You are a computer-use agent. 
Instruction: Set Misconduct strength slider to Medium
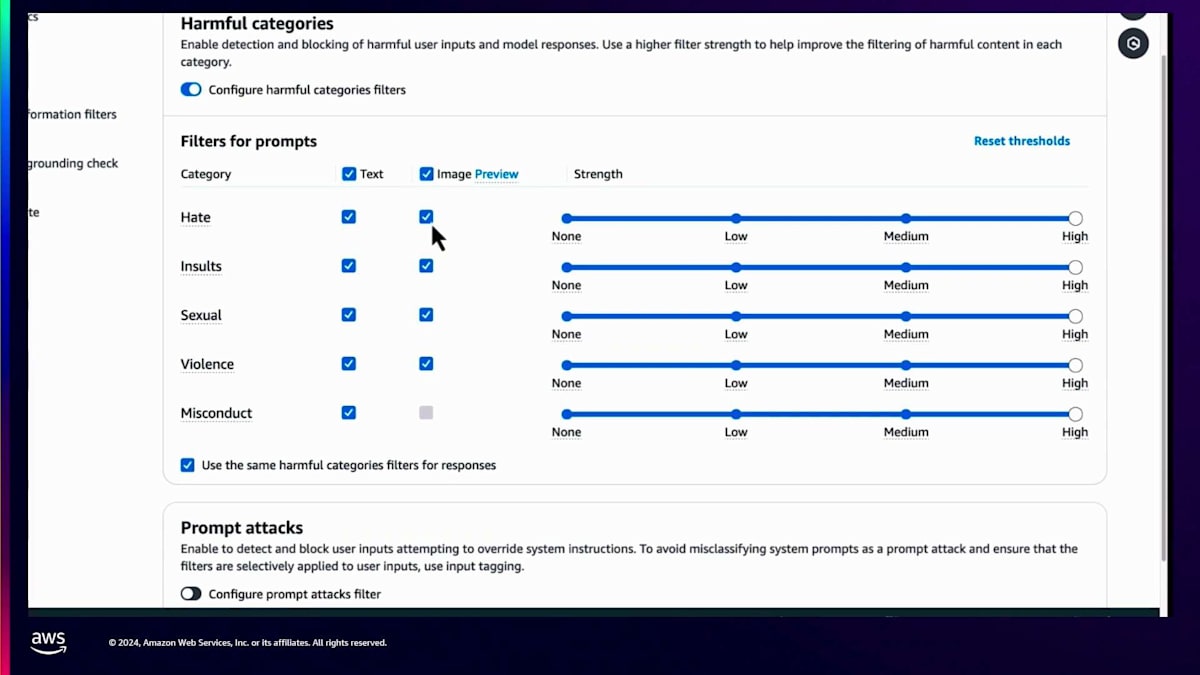point(906,414)
